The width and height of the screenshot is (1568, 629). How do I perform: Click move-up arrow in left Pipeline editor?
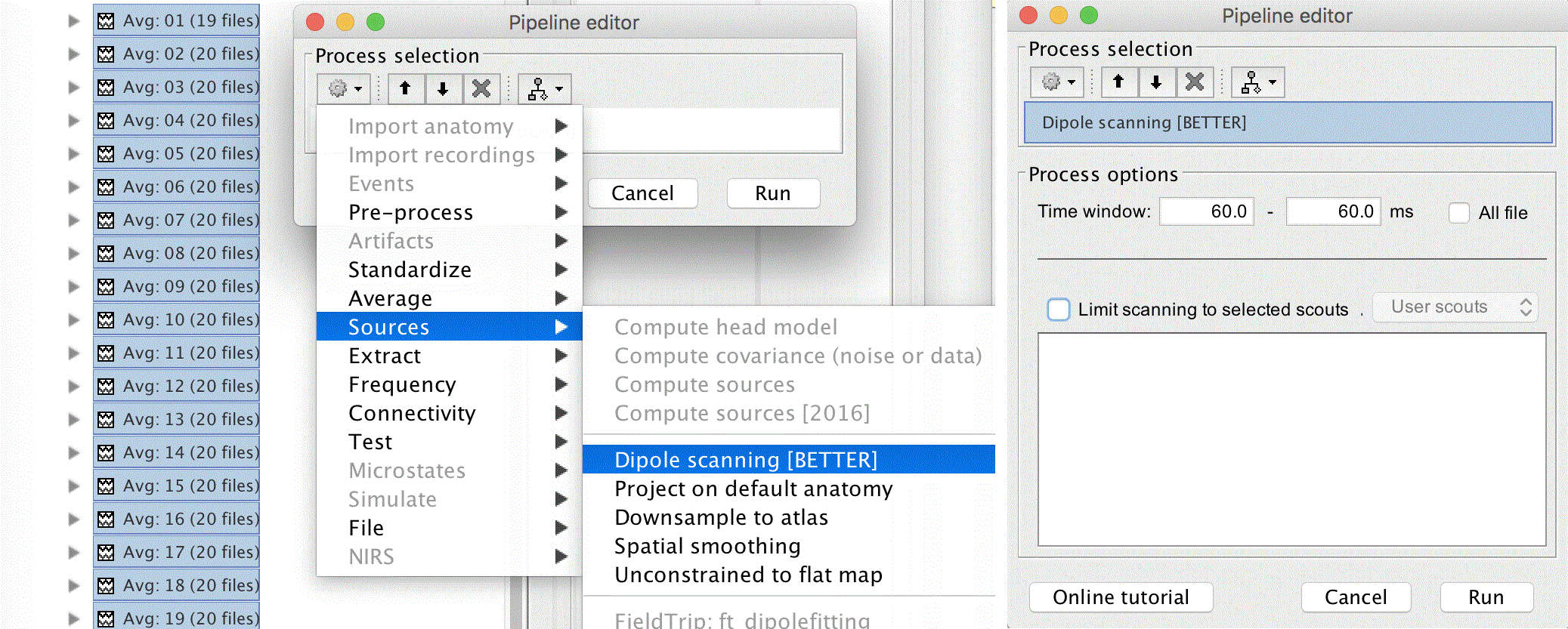tap(406, 89)
